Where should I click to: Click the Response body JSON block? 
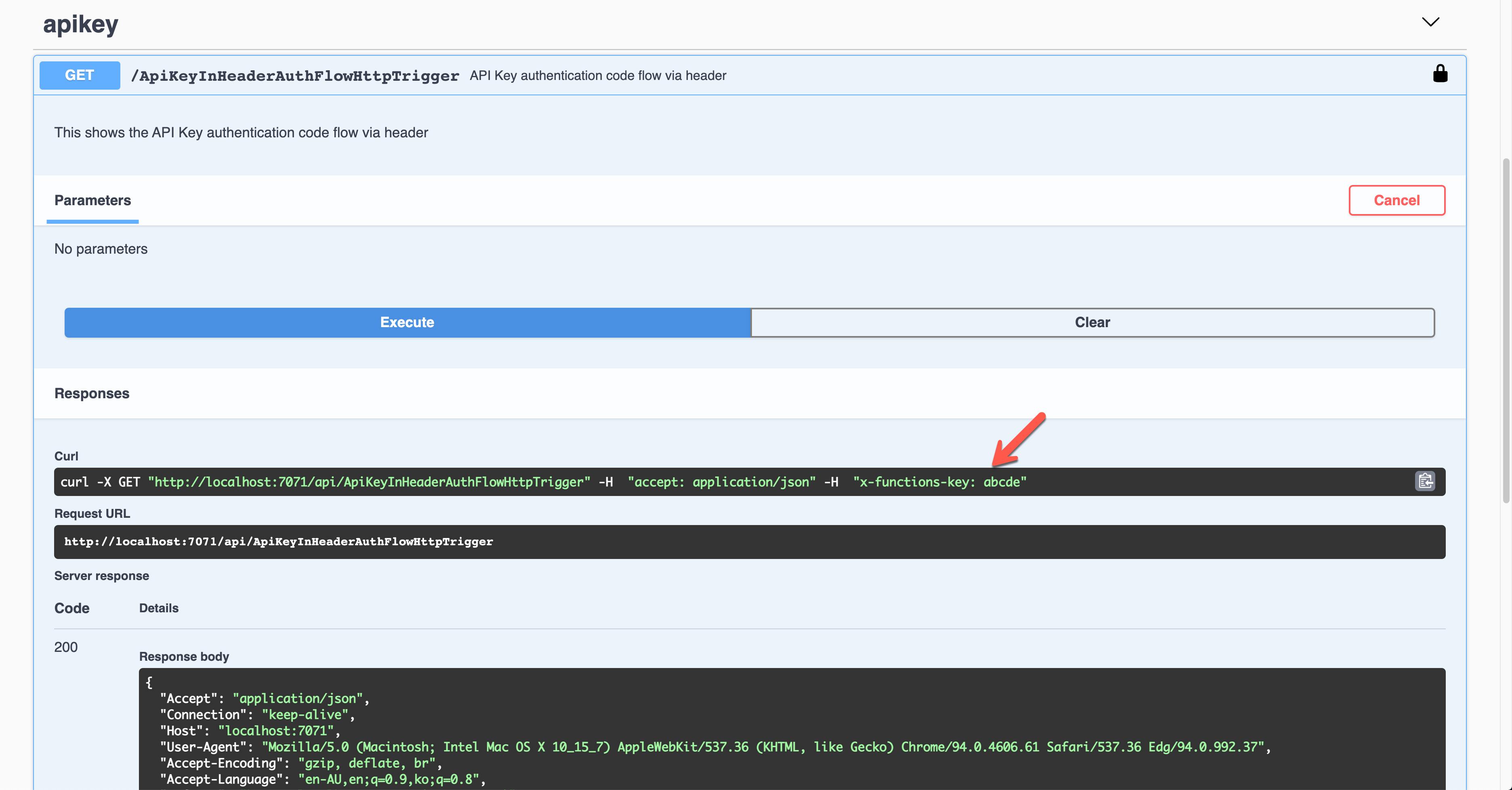[x=792, y=729]
